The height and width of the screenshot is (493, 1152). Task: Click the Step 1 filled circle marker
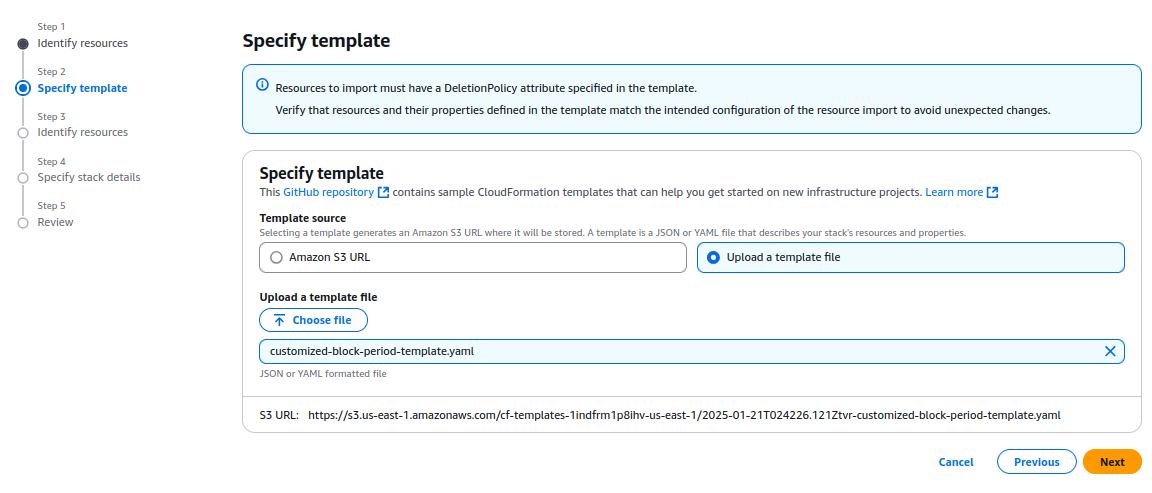pyautogui.click(x=23, y=44)
